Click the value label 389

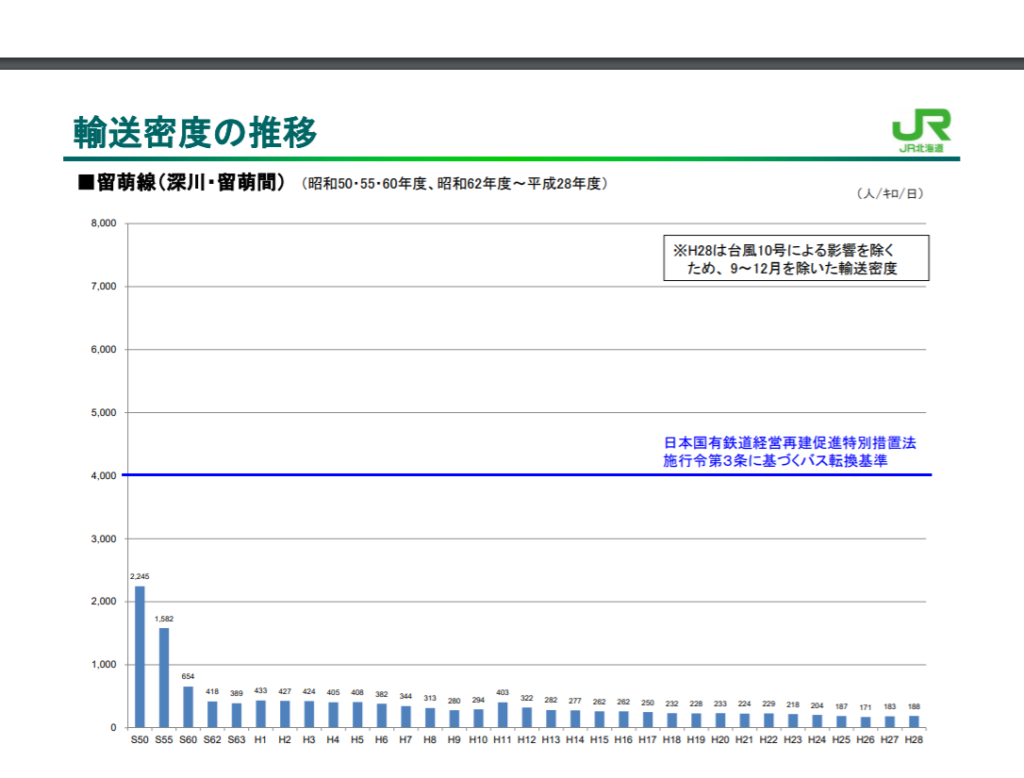(x=236, y=693)
